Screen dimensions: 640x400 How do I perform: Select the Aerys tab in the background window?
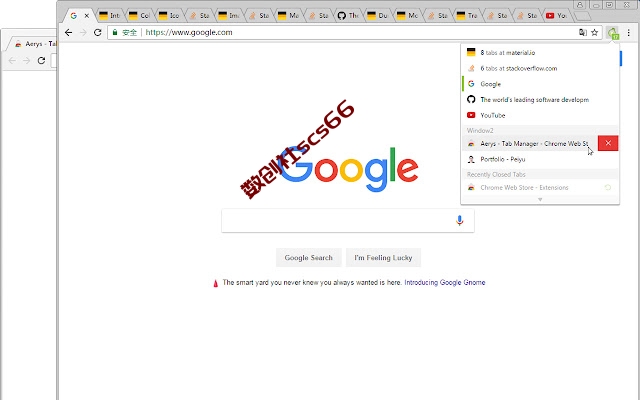point(34,44)
